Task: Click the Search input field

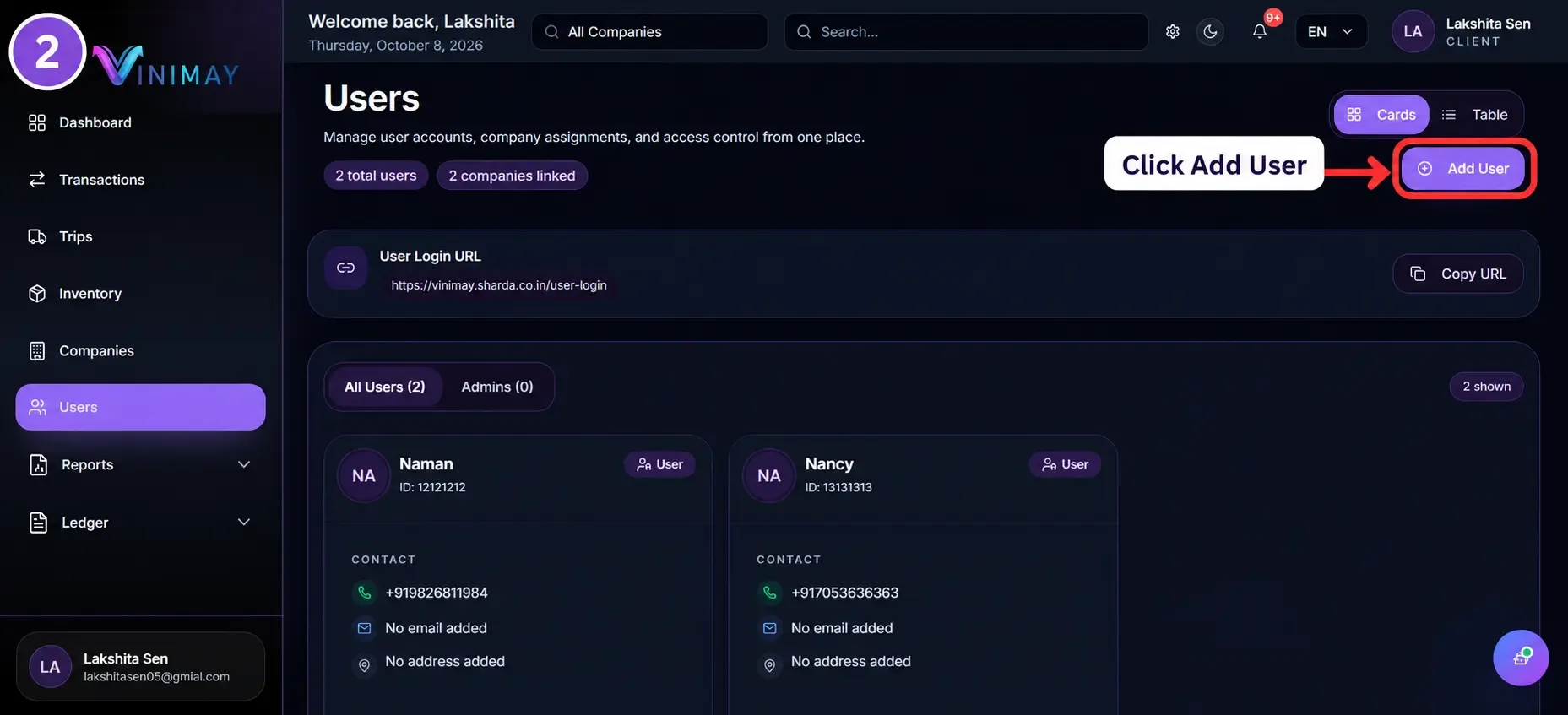Action: click(x=966, y=32)
